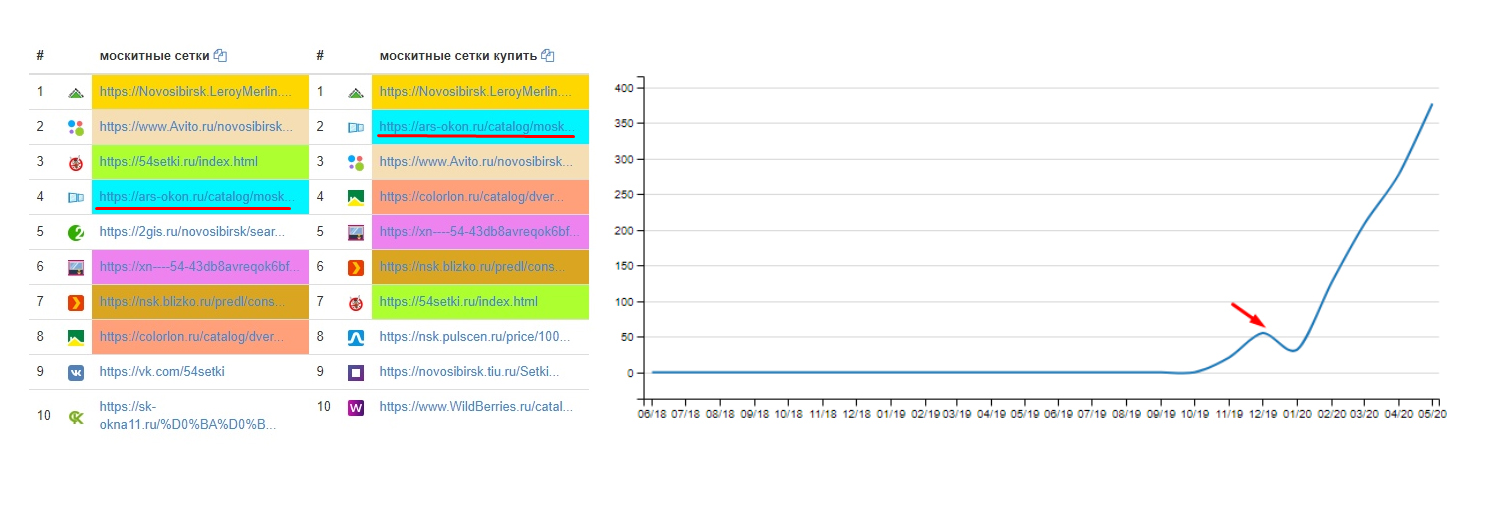Open the sk-okna11.ru link
1500x520 pixels.
[x=188, y=415]
